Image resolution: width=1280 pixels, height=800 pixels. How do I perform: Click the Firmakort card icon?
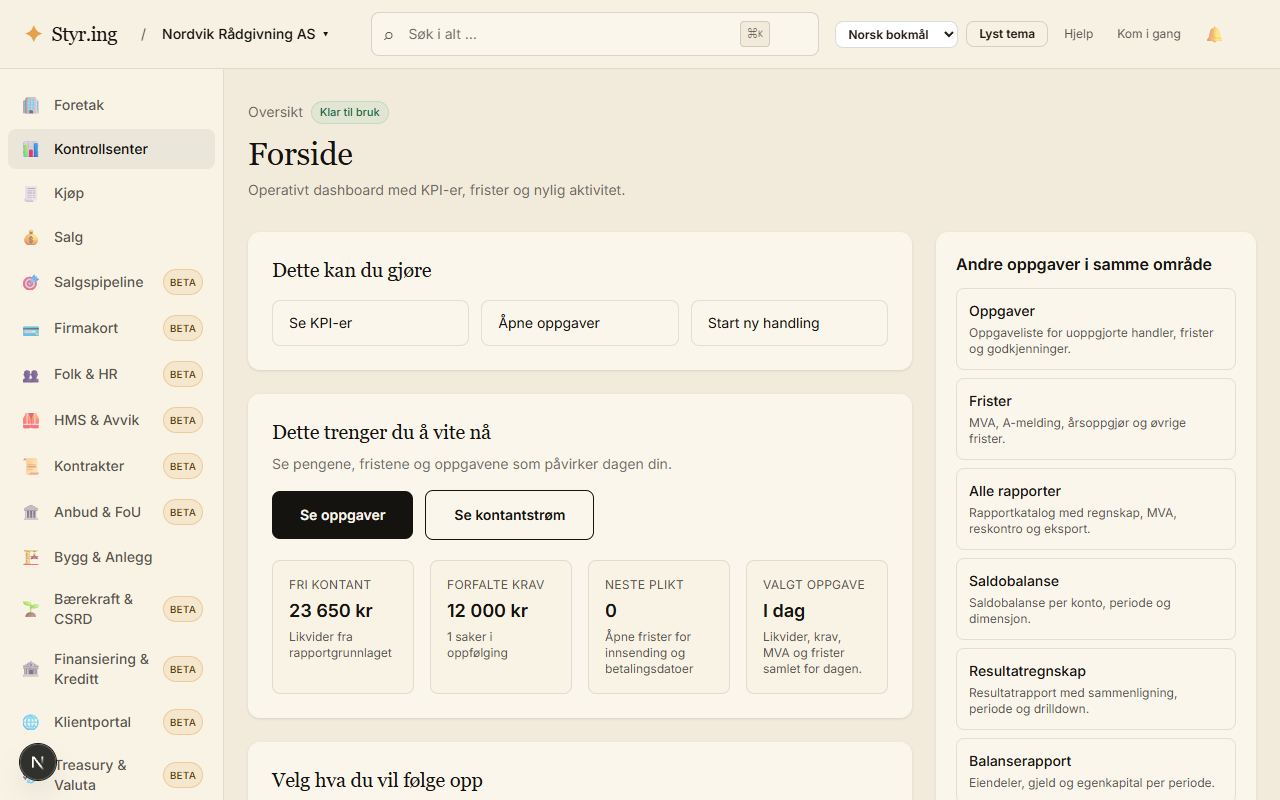31,328
